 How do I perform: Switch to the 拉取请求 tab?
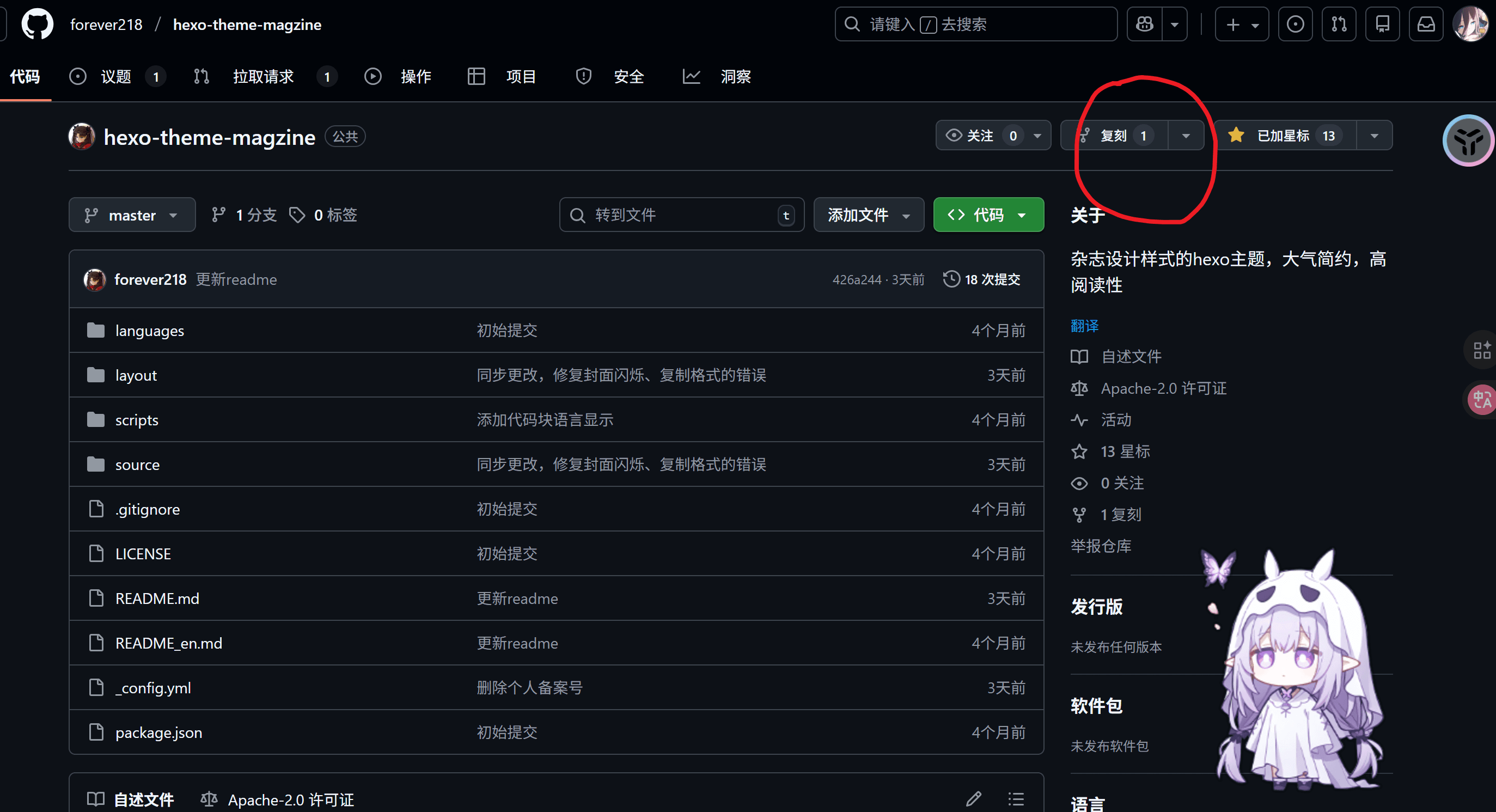click(x=263, y=77)
